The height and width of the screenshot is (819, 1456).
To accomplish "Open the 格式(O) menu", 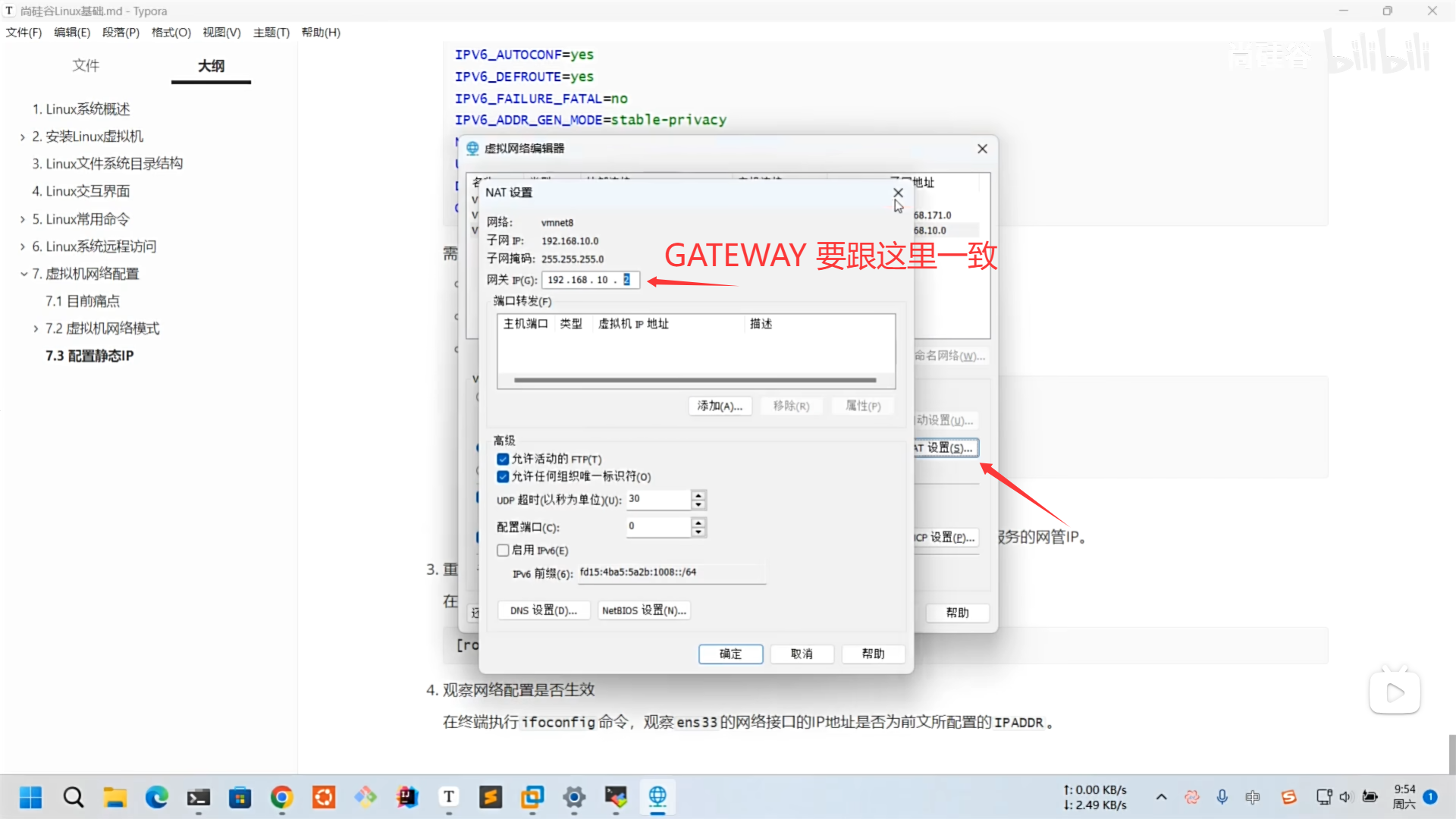I will [x=171, y=32].
